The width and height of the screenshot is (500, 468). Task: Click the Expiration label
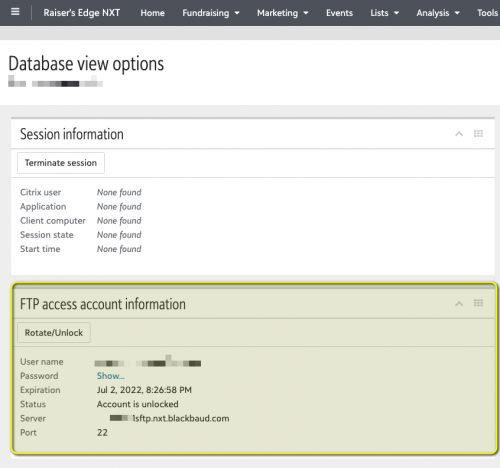coord(40,390)
